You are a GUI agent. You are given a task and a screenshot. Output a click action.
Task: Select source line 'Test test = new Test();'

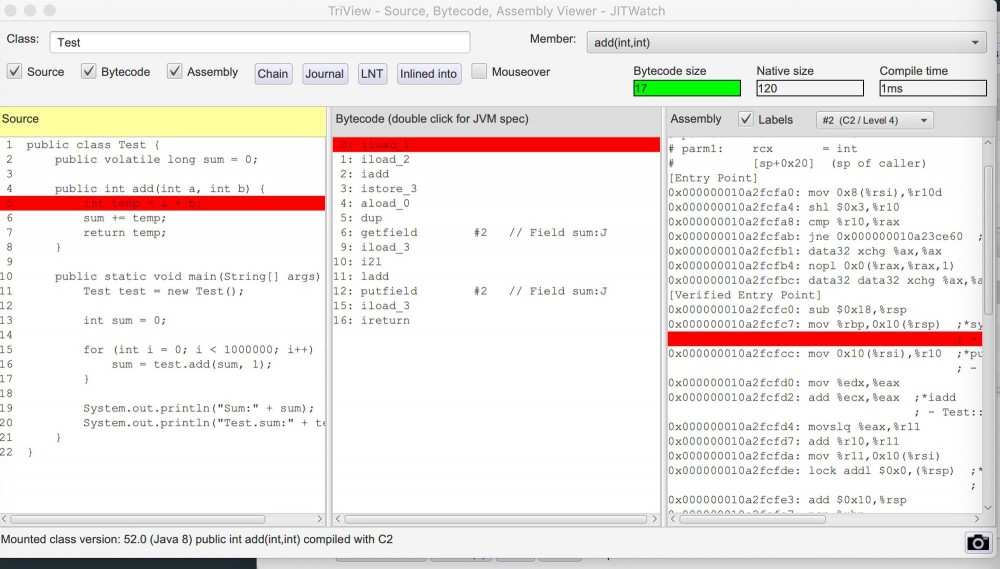163,292
